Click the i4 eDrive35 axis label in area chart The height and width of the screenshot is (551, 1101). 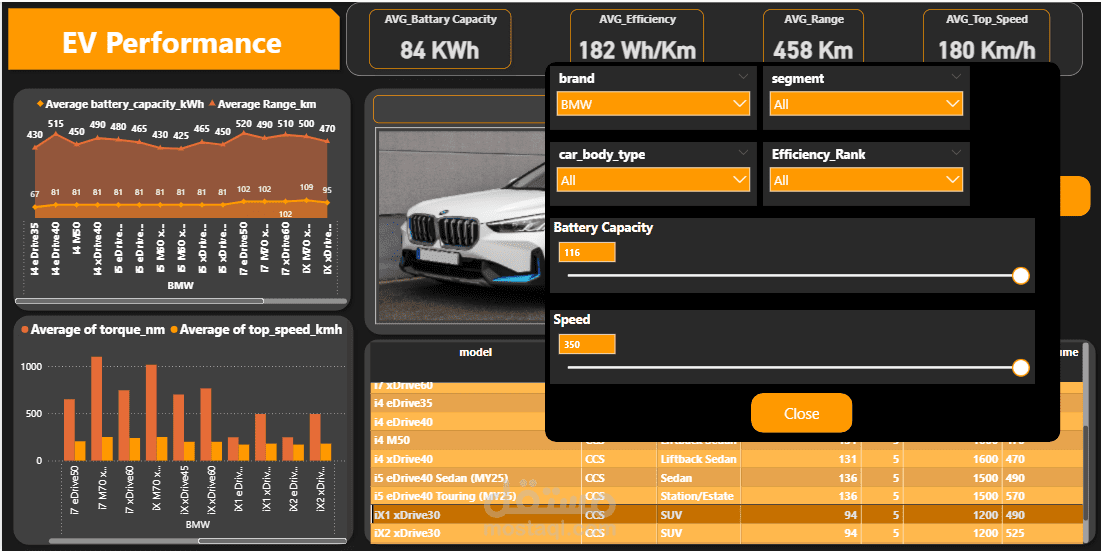34,248
